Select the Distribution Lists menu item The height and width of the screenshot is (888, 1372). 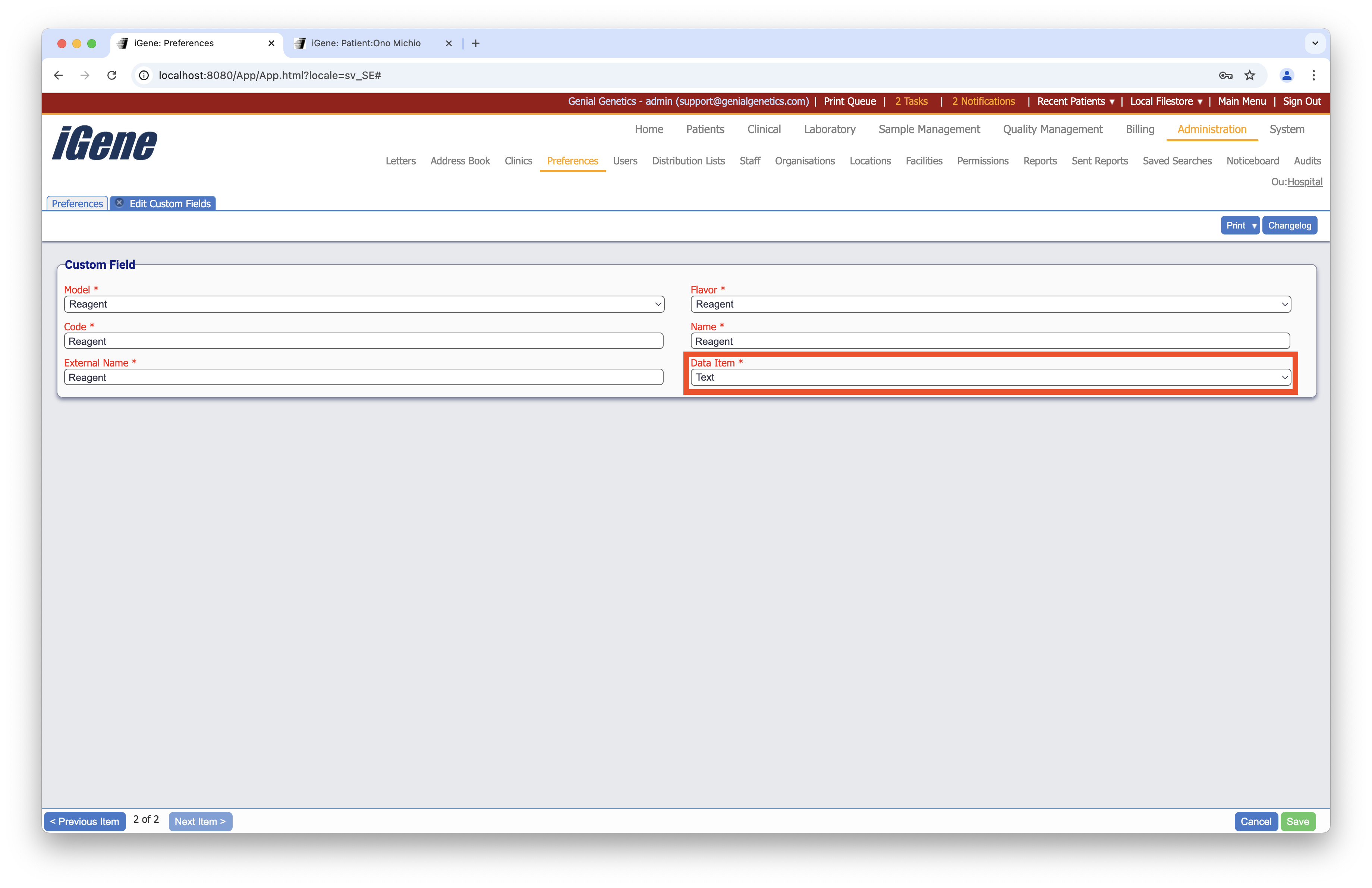(688, 161)
